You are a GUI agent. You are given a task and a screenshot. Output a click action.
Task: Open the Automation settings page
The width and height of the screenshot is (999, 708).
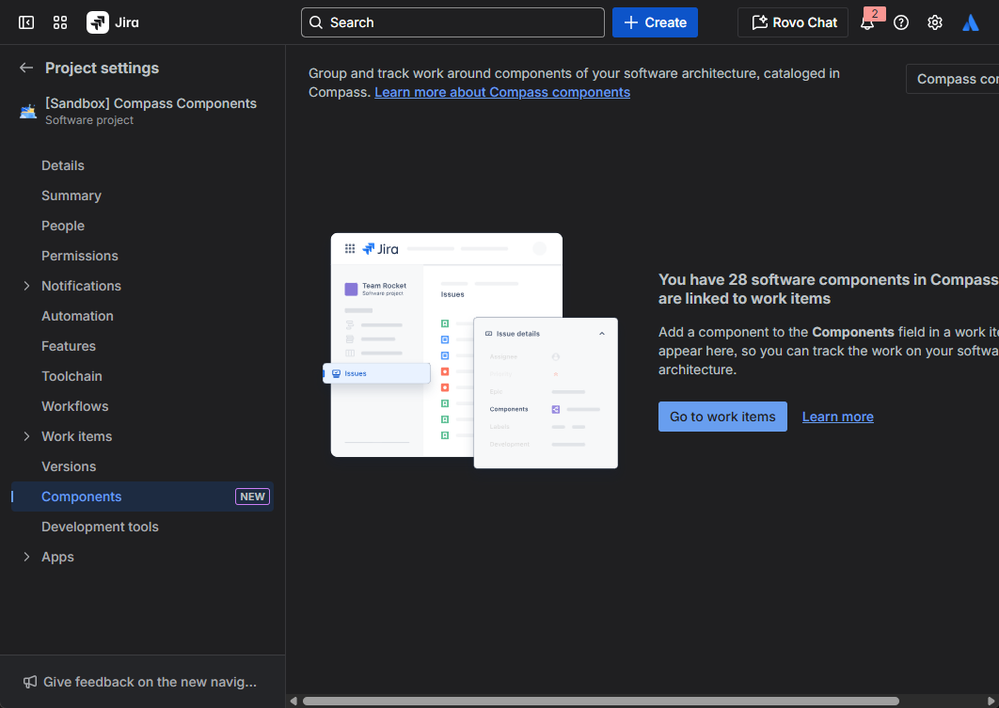(x=142, y=316)
